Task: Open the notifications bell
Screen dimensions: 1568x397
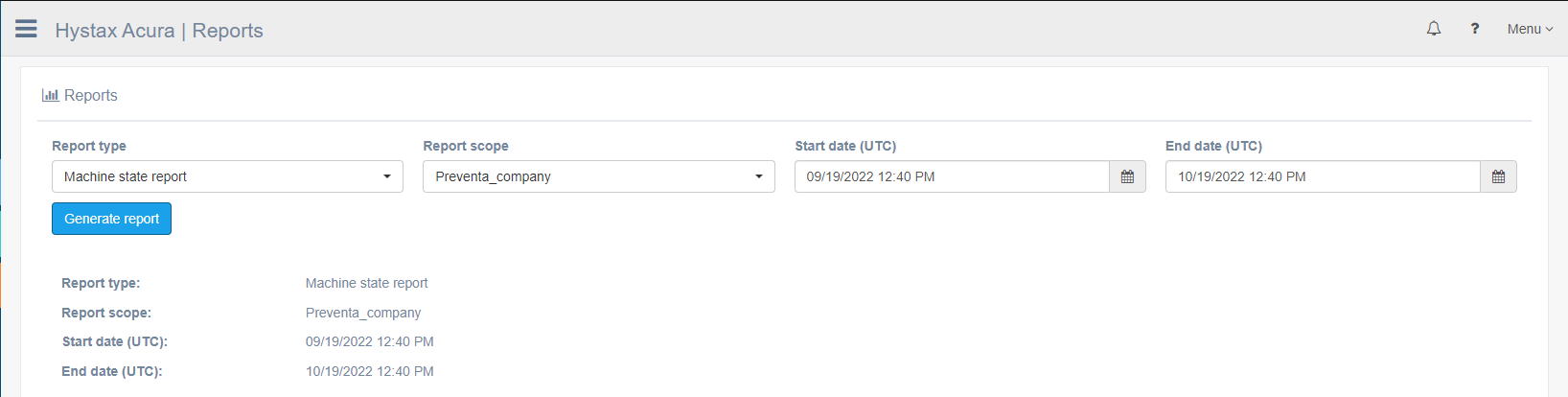Action: click(1434, 29)
